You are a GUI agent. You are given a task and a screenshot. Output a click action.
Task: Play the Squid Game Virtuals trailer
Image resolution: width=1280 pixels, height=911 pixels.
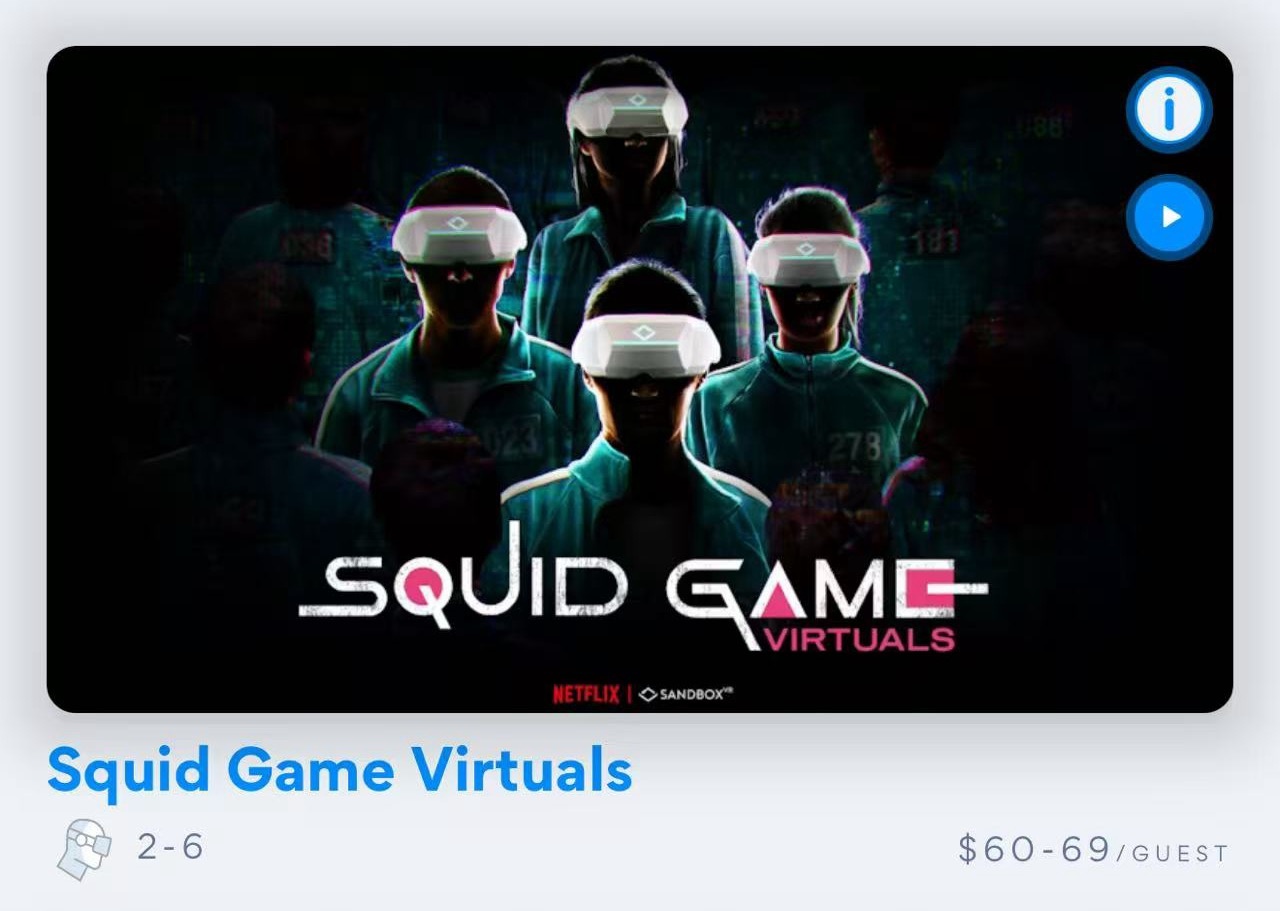point(1169,217)
